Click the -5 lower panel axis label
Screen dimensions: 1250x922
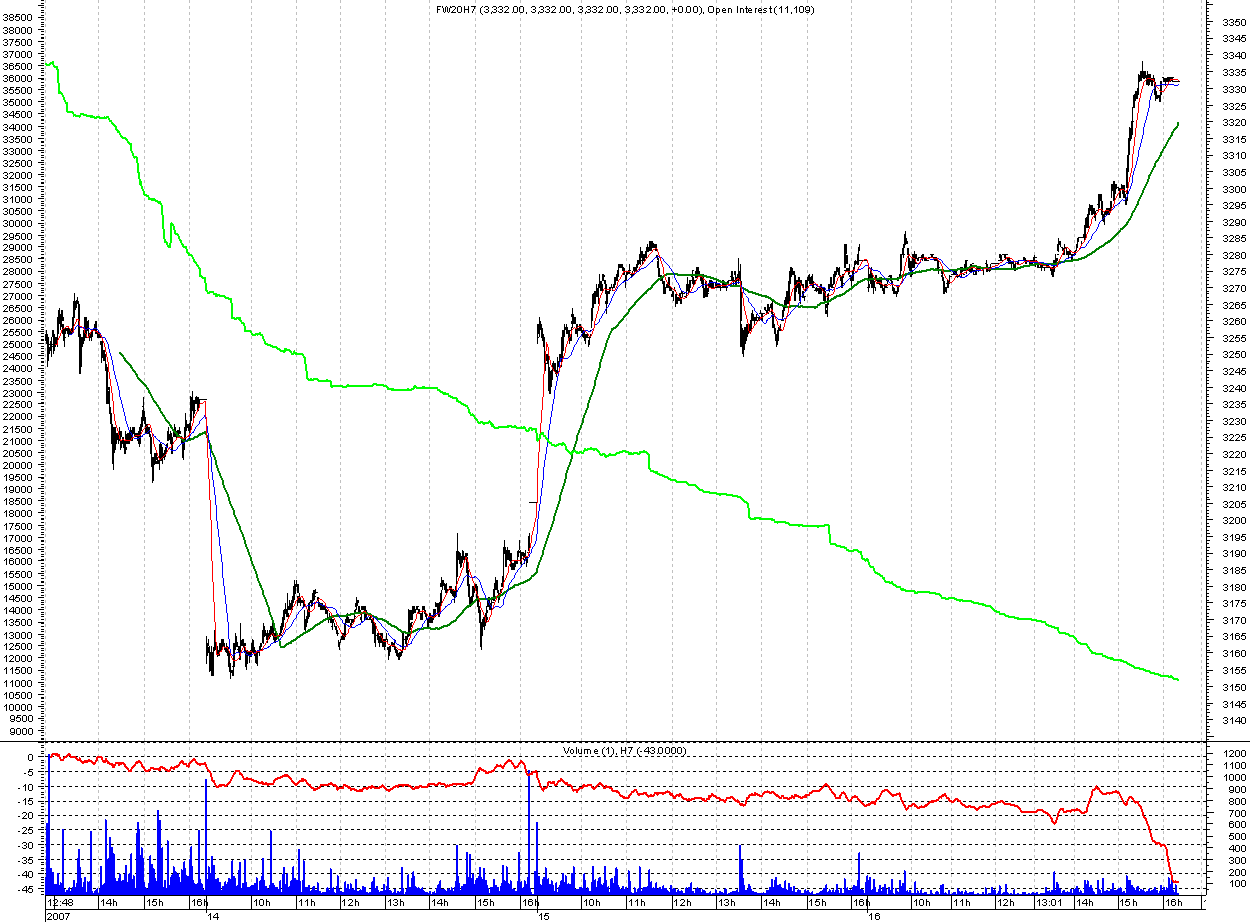pyautogui.click(x=29, y=772)
